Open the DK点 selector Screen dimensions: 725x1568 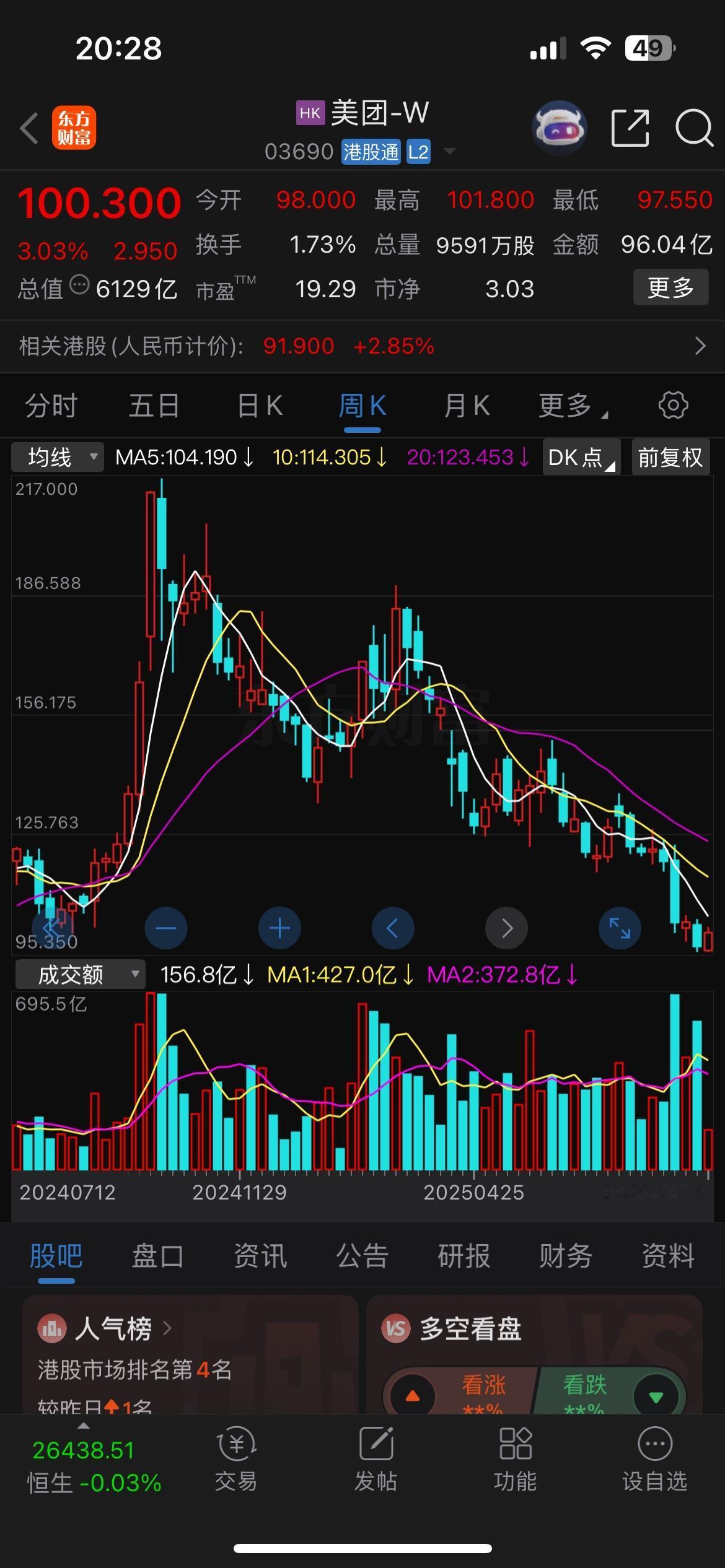pyautogui.click(x=581, y=458)
